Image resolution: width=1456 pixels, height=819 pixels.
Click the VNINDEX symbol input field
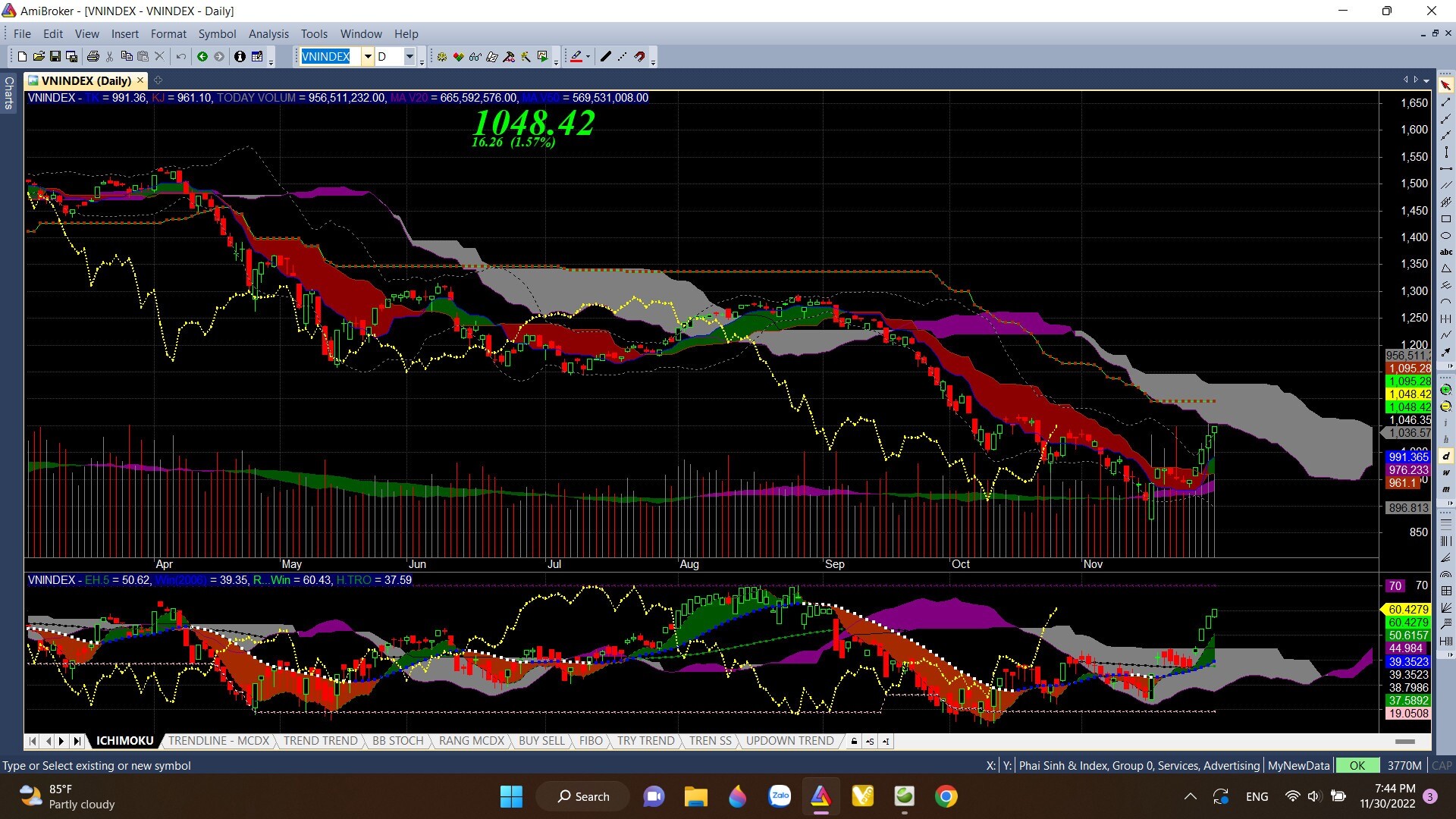[330, 57]
